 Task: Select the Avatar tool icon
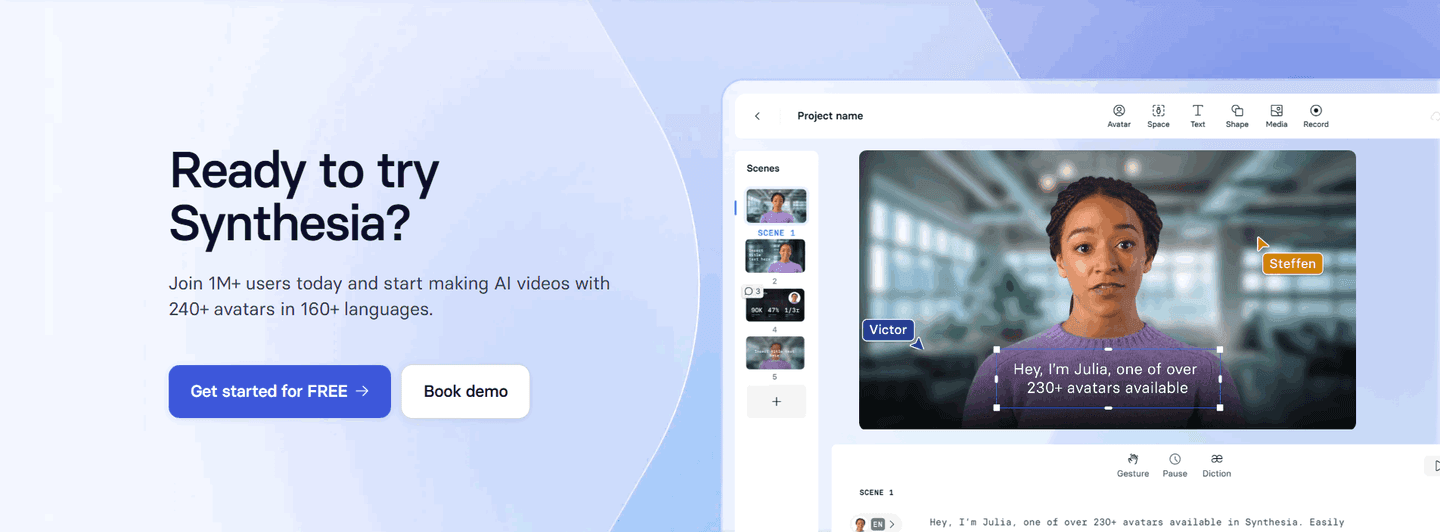click(1119, 116)
